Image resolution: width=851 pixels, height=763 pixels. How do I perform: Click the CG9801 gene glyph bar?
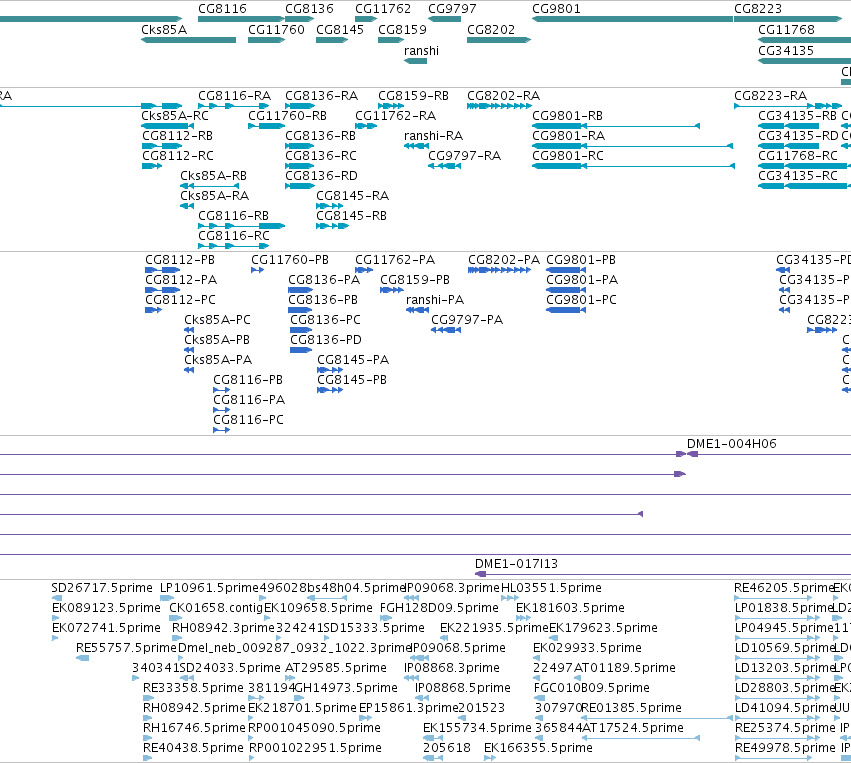632,19
